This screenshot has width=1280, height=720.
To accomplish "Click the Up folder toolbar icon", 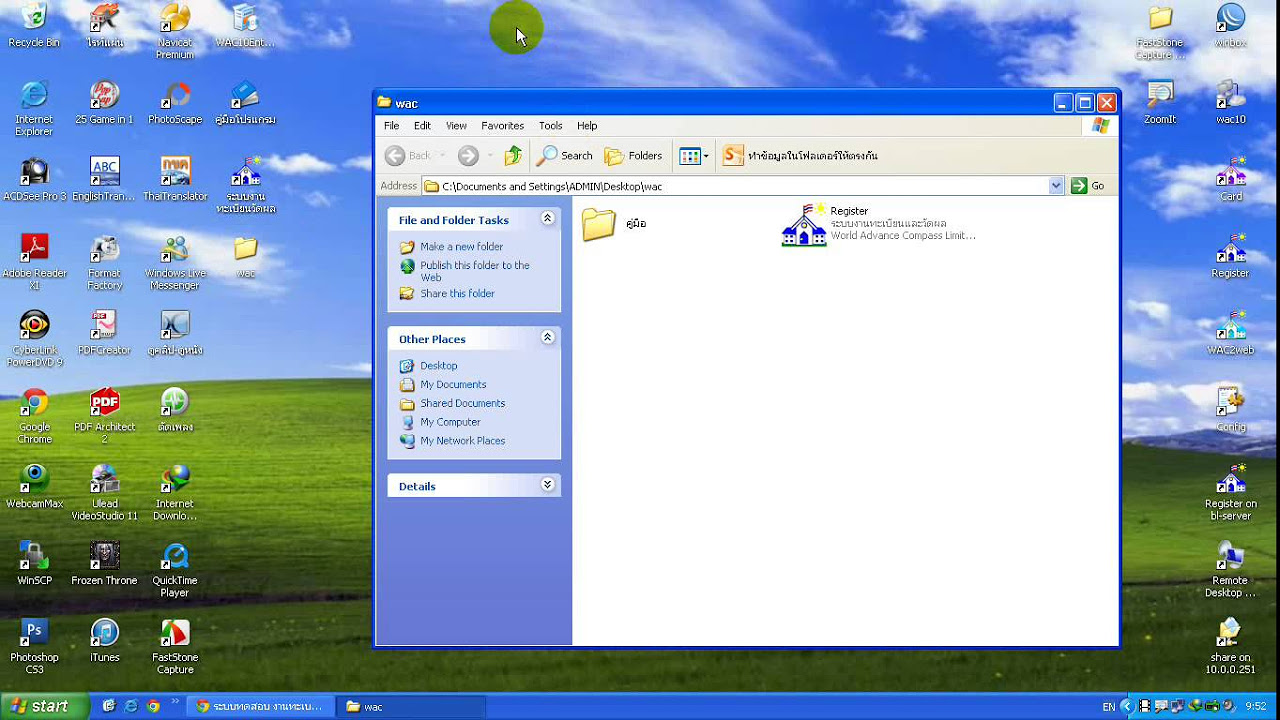I will pos(513,155).
